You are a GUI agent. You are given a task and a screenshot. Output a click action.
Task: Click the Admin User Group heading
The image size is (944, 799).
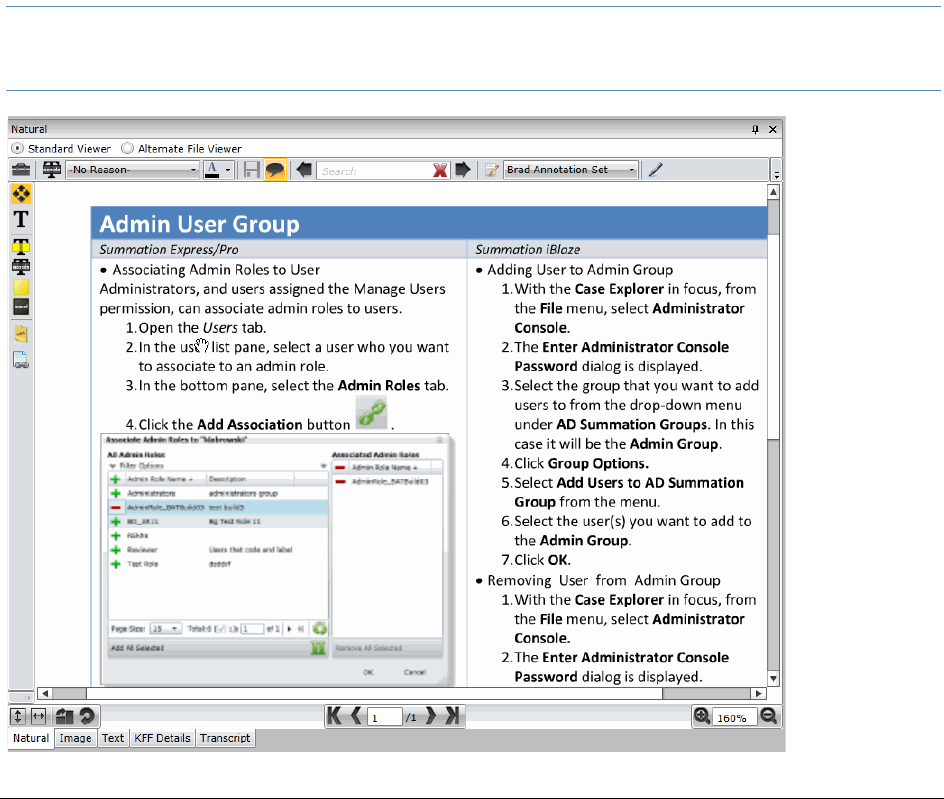(x=199, y=224)
